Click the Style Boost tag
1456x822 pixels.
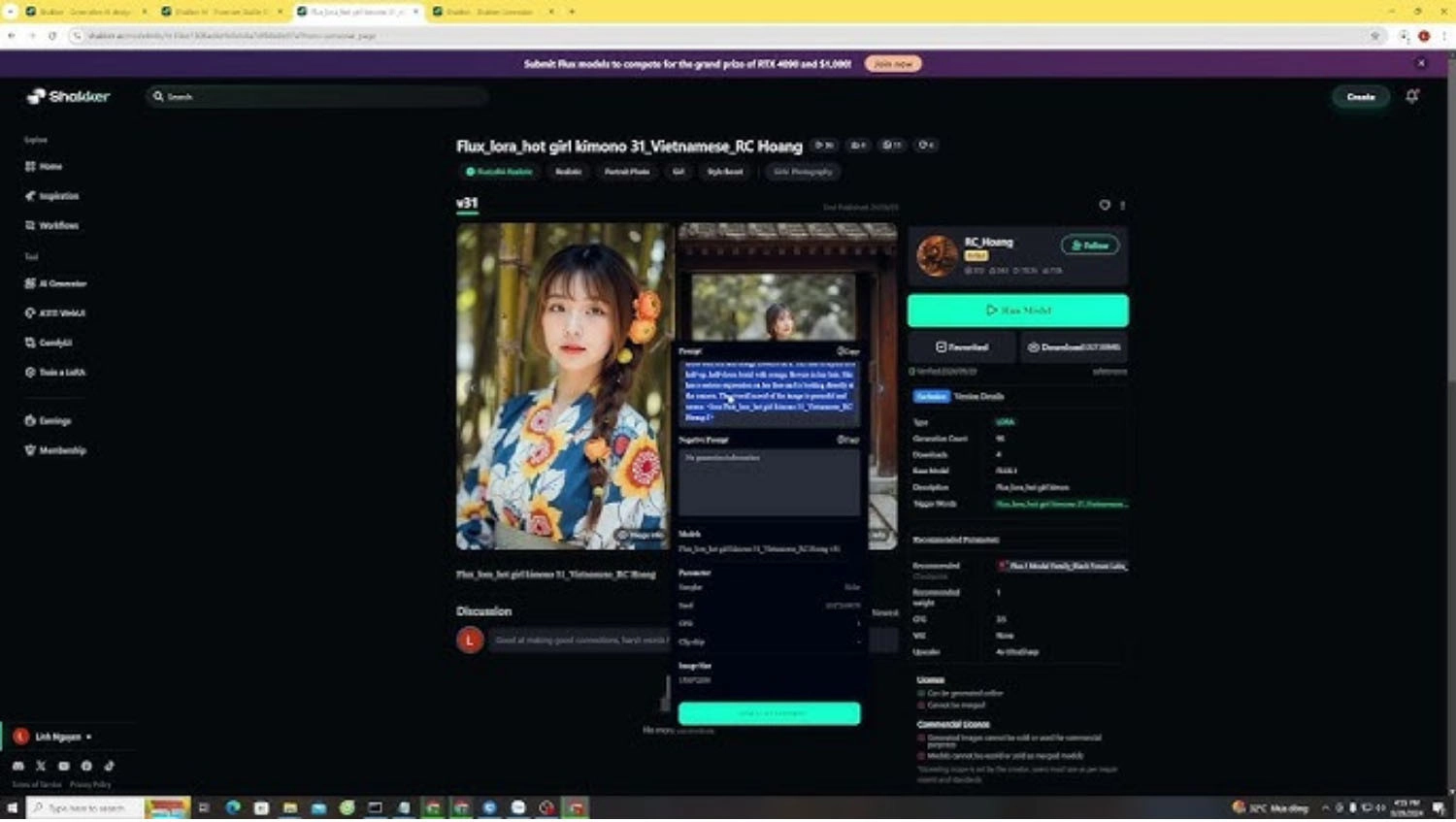click(725, 172)
